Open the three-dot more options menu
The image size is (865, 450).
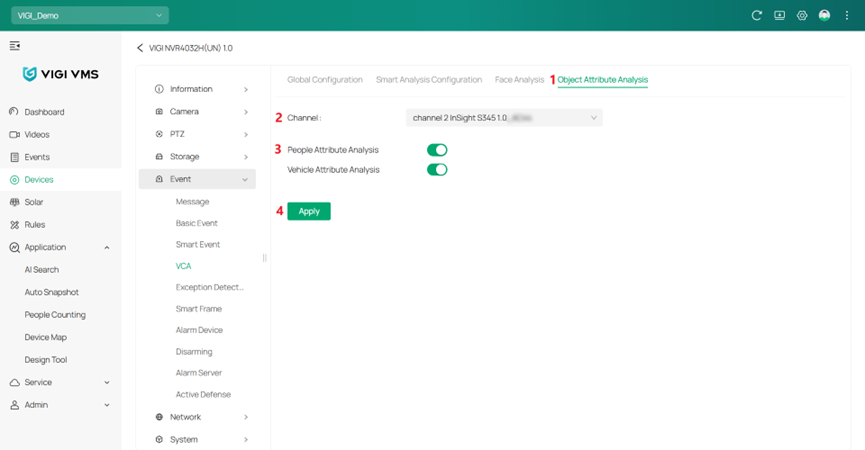(x=847, y=16)
